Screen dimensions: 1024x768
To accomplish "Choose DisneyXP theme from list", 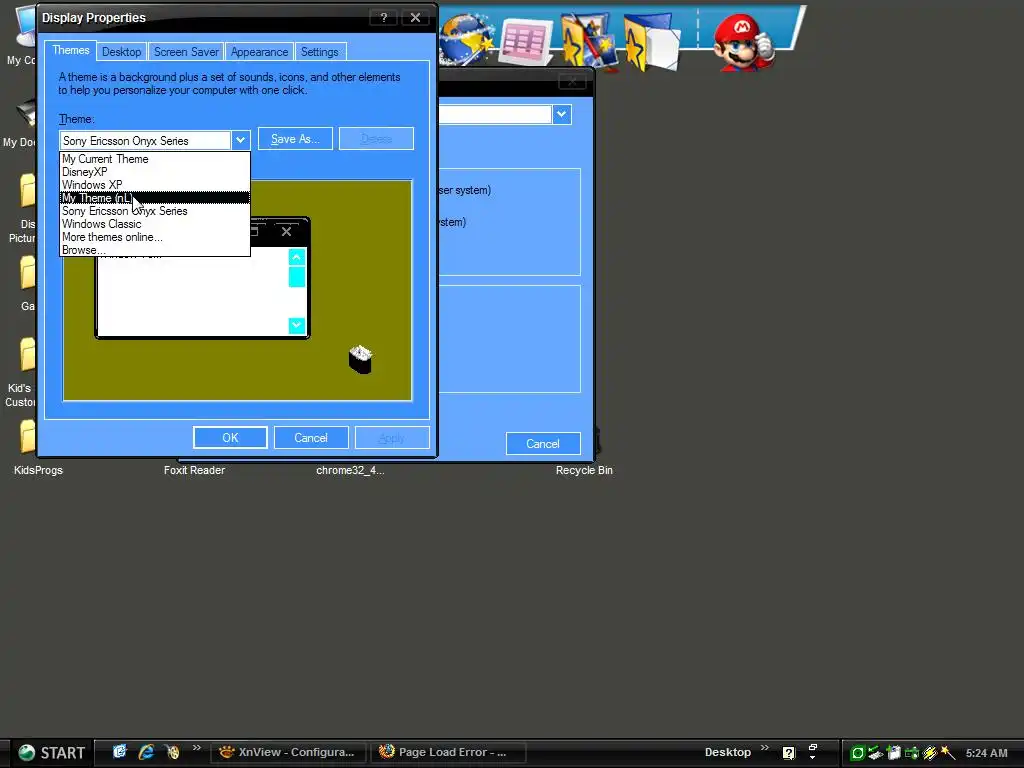I will point(155,172).
